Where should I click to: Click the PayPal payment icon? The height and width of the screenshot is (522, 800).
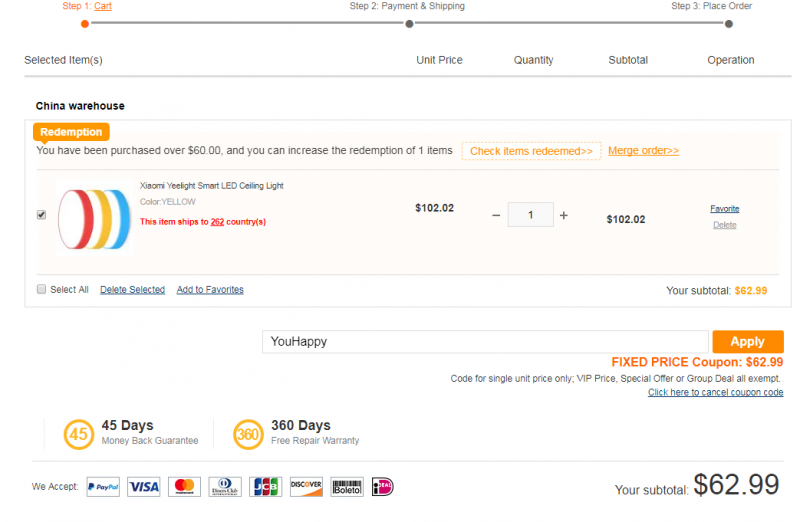click(103, 487)
